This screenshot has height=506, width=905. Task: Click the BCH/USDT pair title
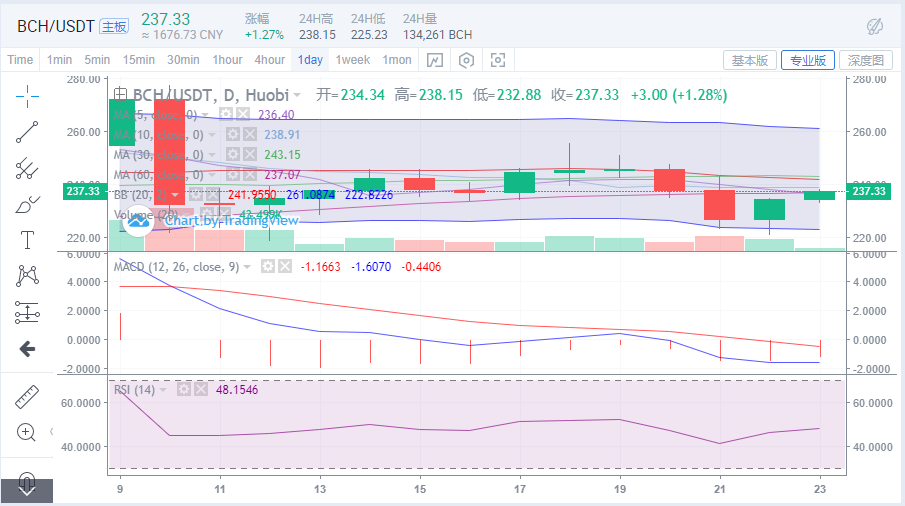click(x=55, y=27)
